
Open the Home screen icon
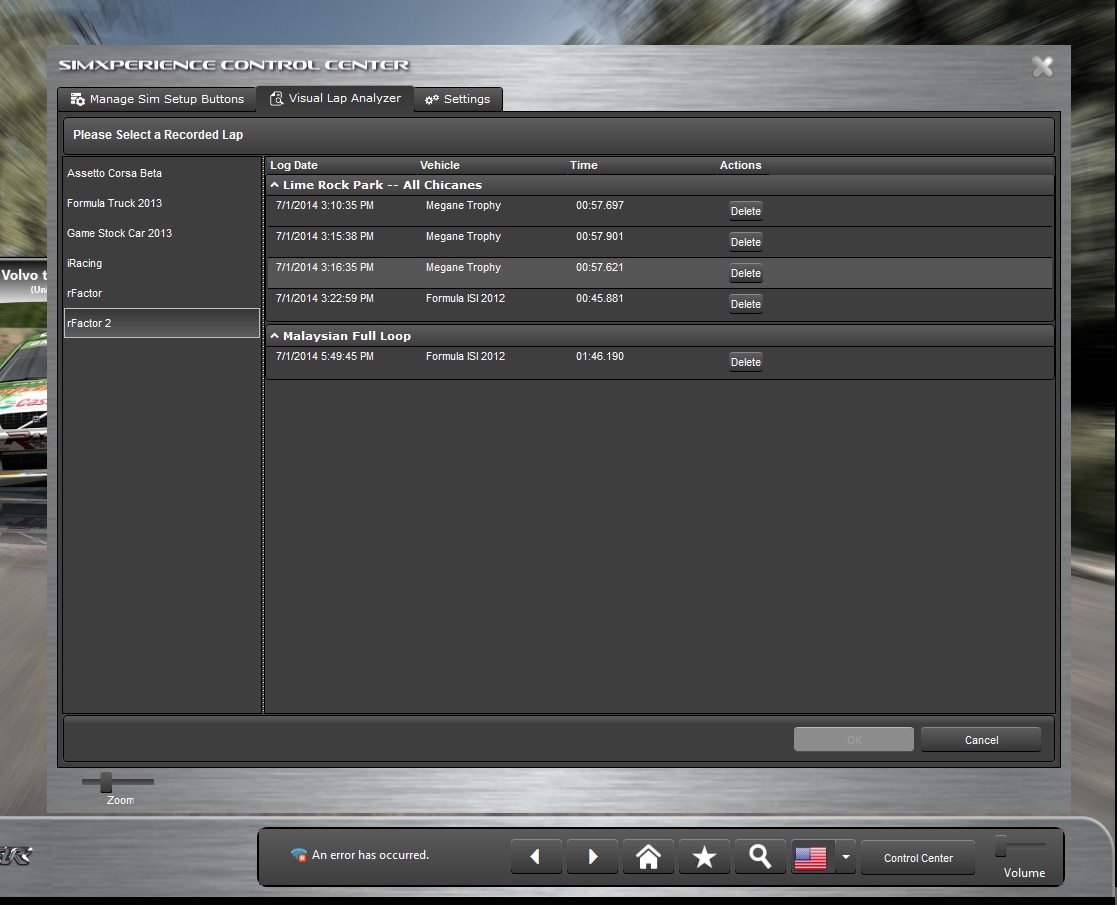click(648, 857)
